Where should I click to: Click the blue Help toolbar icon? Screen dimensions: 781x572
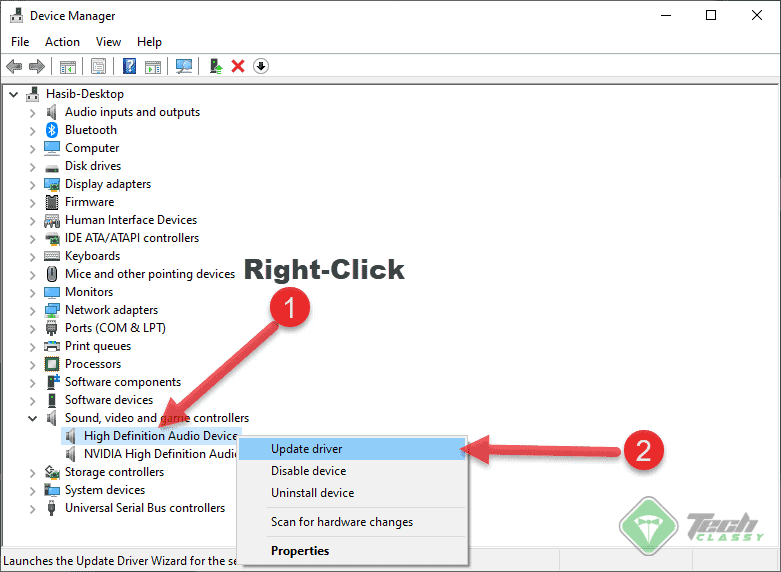tap(129, 66)
